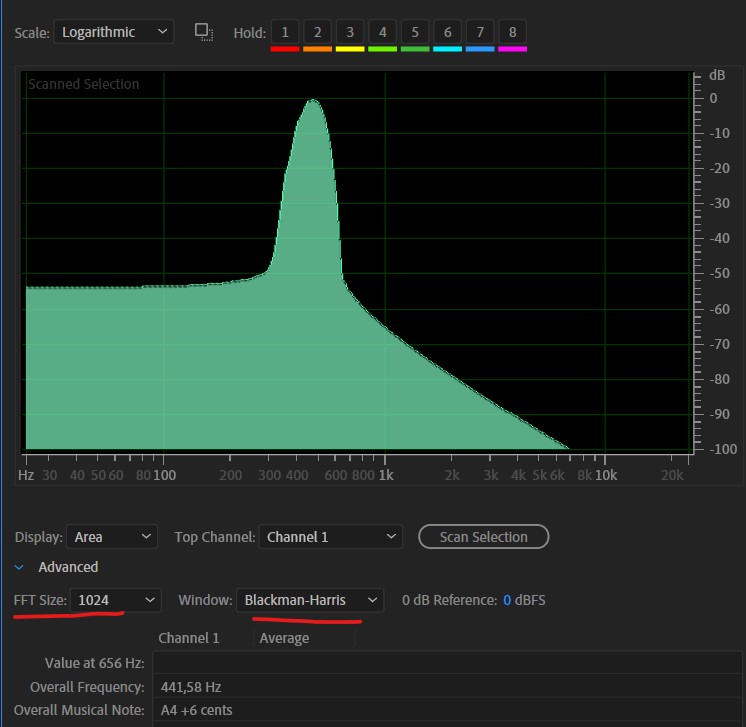The height and width of the screenshot is (727, 746).
Task: Open the Window dropdown set to Blackman-Harris
Action: (x=310, y=600)
